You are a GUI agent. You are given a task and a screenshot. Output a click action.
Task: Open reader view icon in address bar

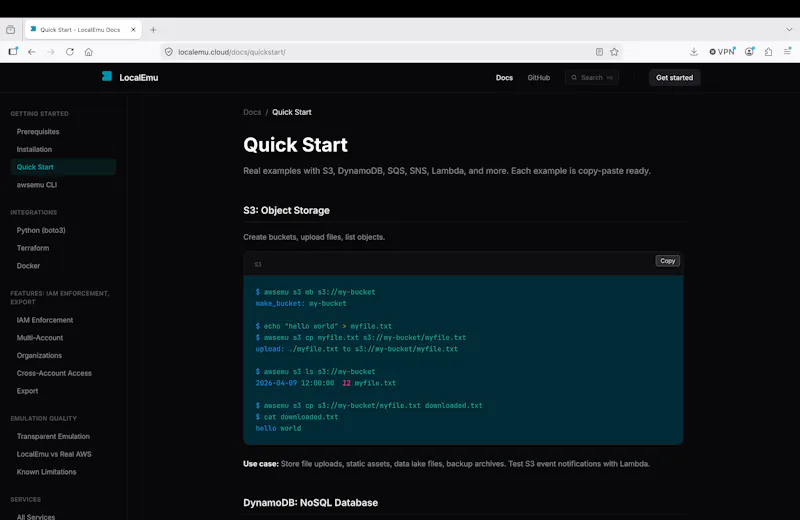pos(599,52)
